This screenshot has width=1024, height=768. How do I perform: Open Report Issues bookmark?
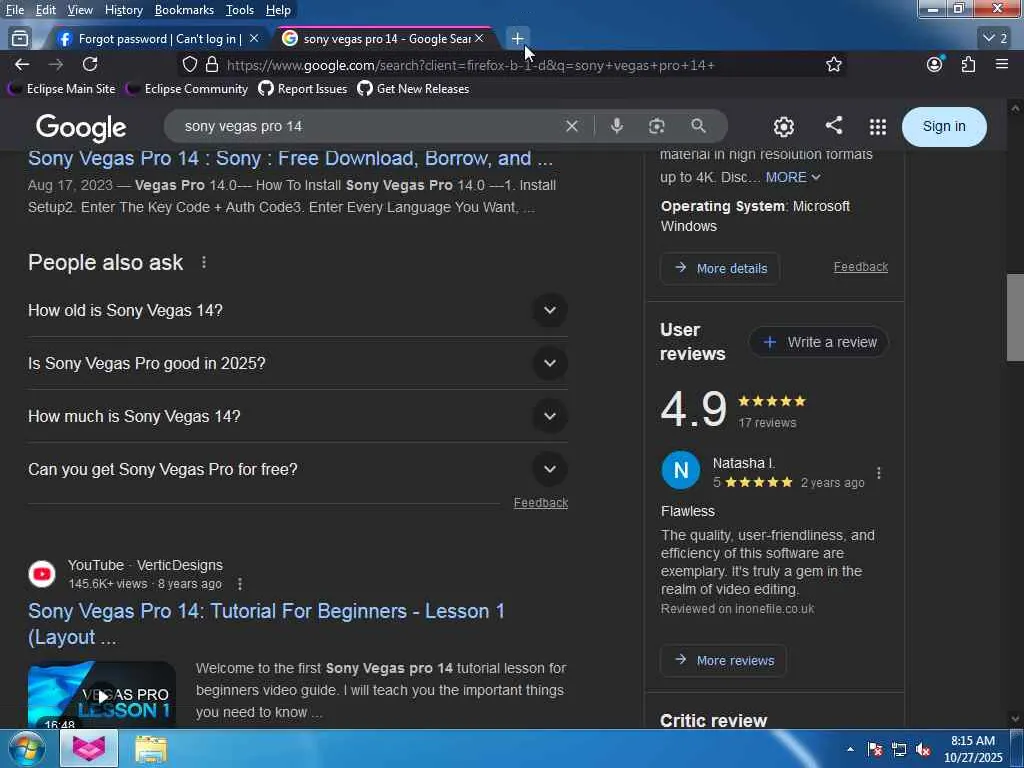(303, 89)
